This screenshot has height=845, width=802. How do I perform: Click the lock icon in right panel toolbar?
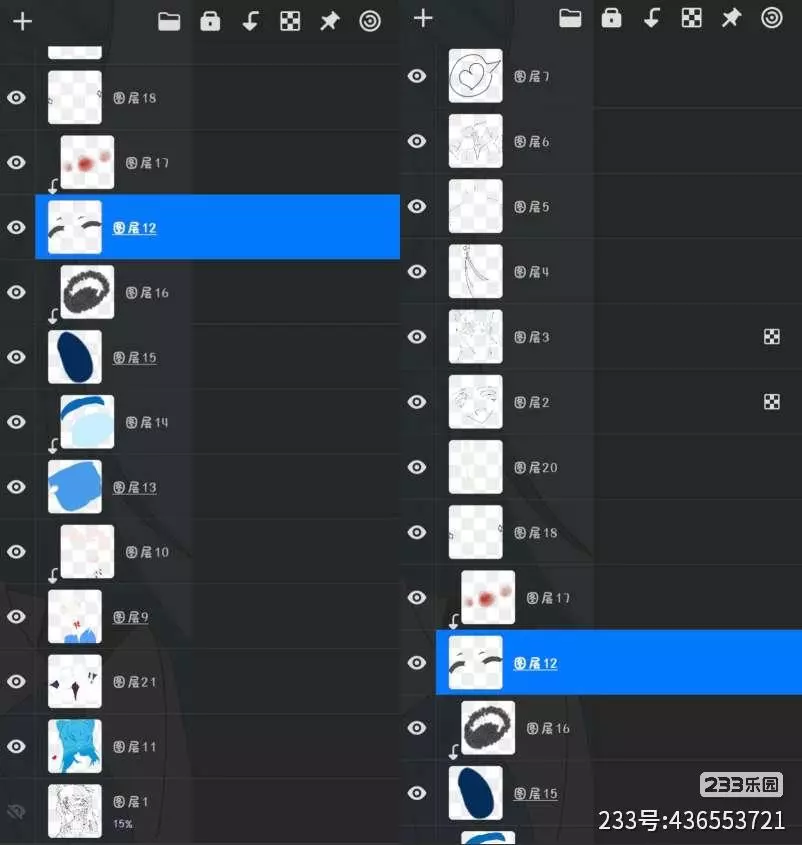coord(611,18)
